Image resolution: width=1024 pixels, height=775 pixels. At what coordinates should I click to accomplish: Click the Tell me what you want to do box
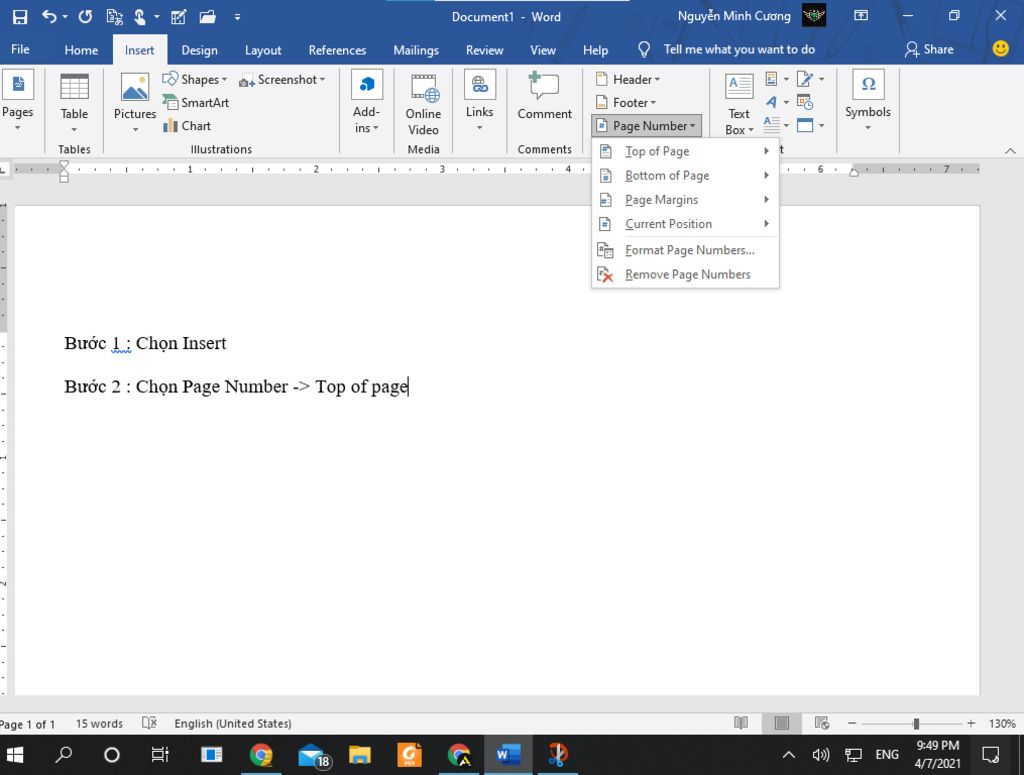tap(726, 50)
